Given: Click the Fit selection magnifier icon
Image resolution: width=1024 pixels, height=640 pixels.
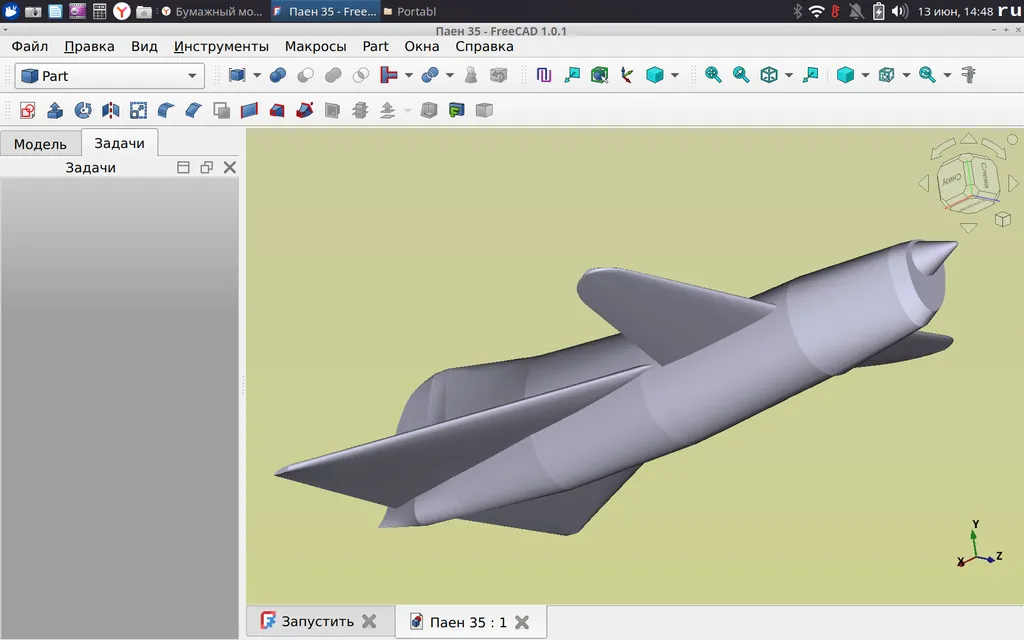Looking at the screenshot, I should pyautogui.click(x=741, y=75).
